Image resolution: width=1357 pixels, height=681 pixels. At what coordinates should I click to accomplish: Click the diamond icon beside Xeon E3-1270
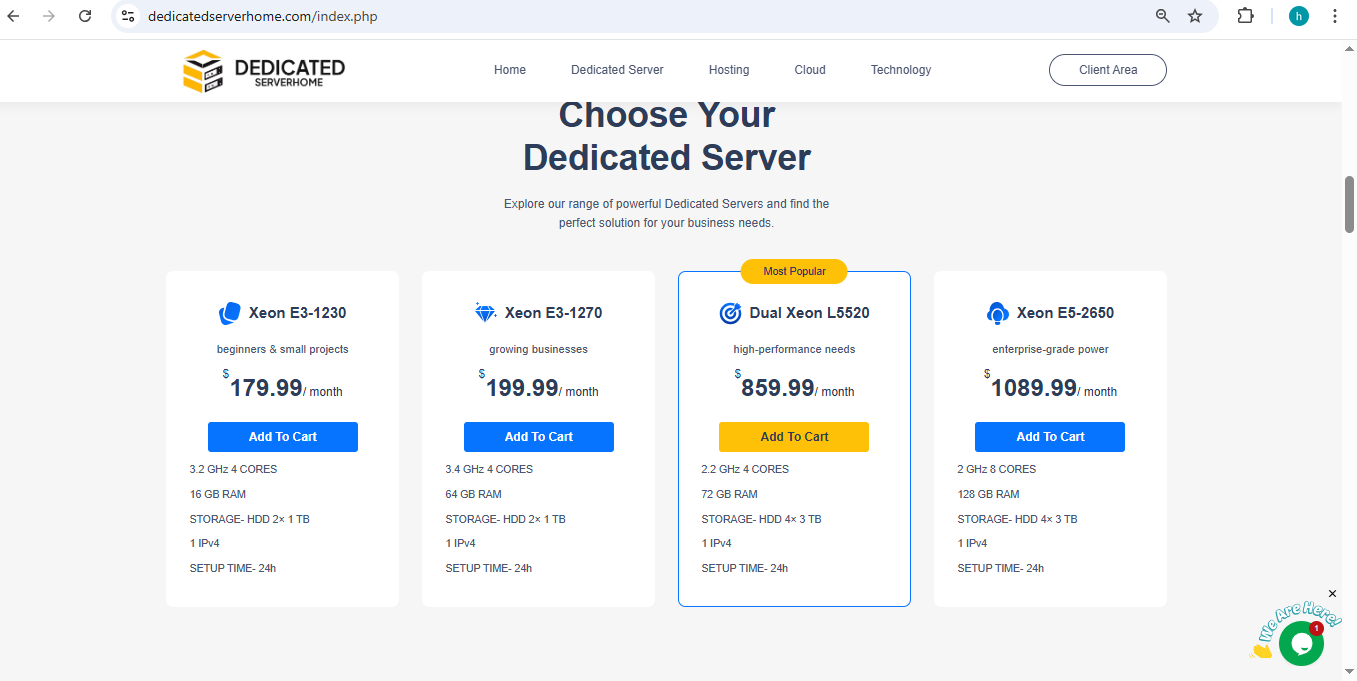(486, 313)
